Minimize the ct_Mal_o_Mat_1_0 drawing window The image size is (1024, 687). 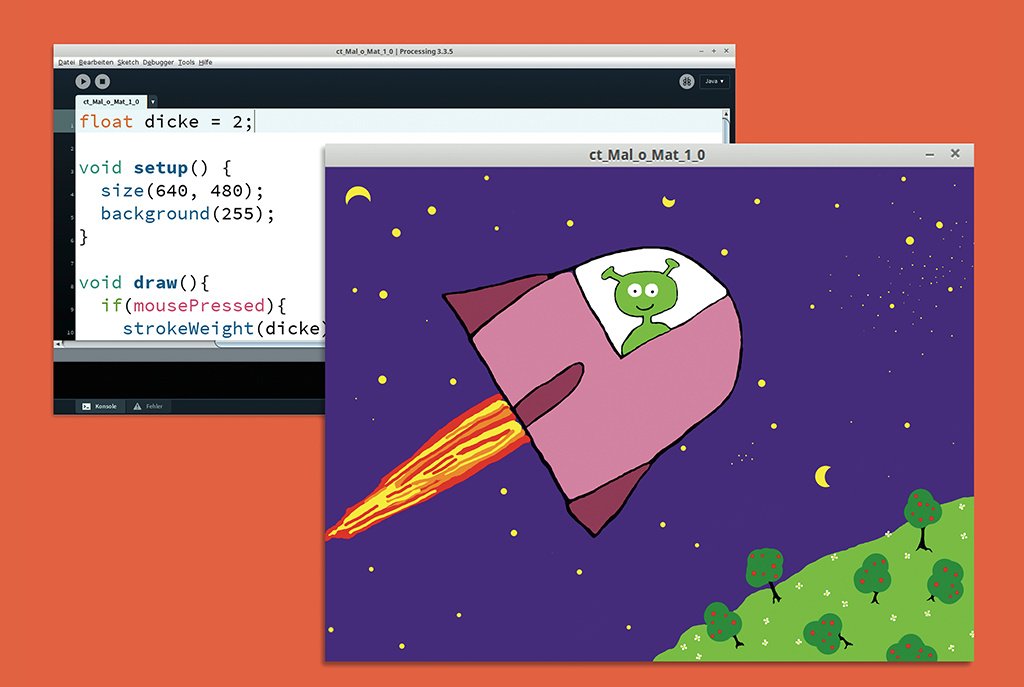930,154
